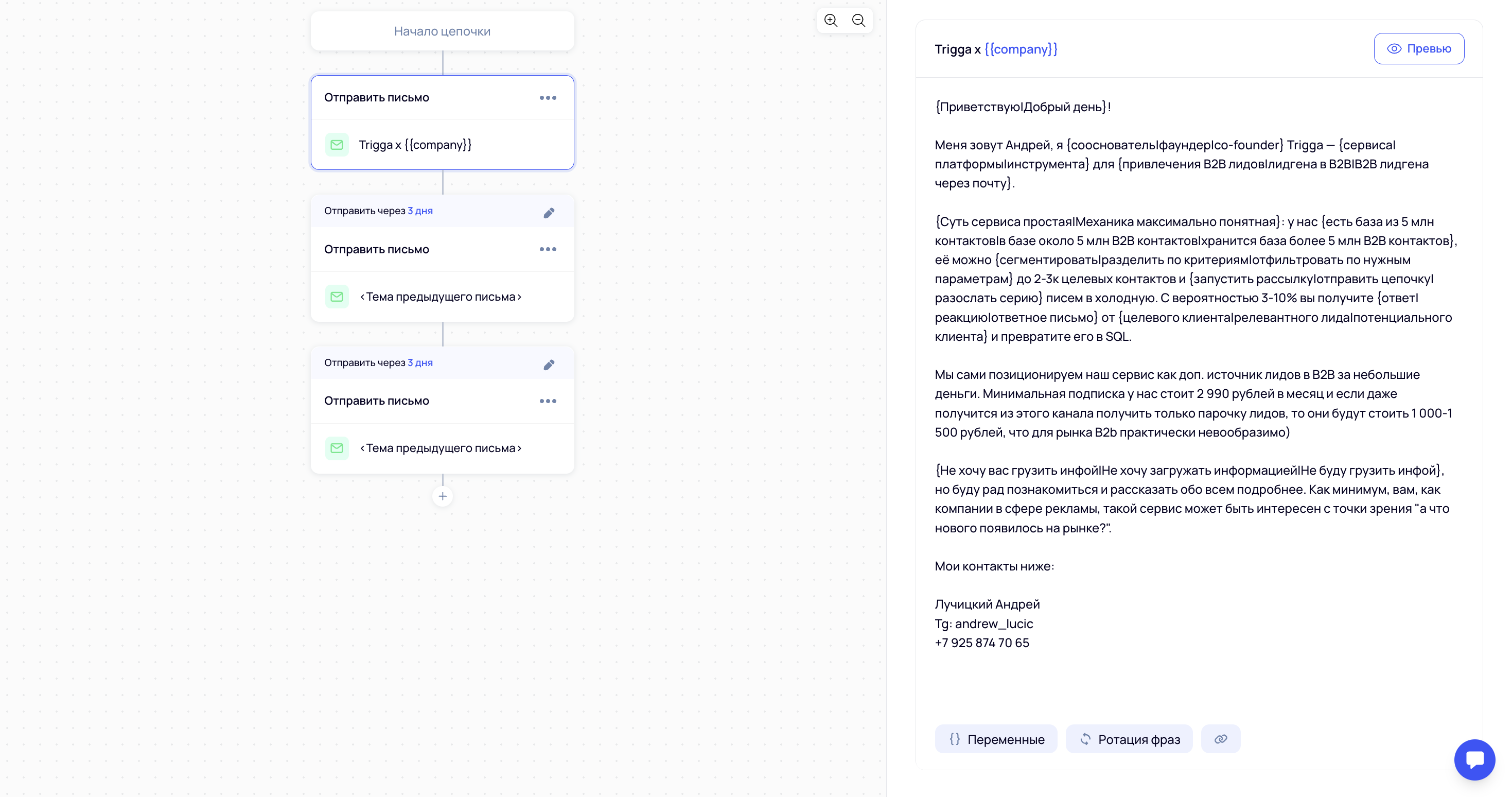
Task: Add a new step with plus icon
Action: [443, 496]
